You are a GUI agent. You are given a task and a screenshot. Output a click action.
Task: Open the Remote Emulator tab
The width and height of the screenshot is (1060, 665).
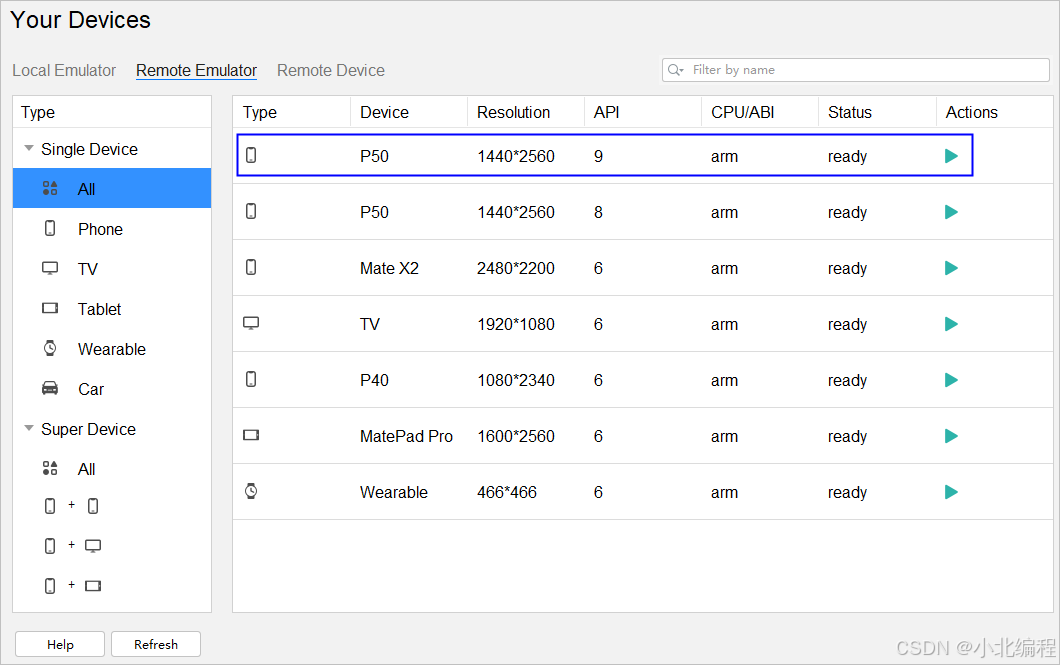pyautogui.click(x=196, y=70)
